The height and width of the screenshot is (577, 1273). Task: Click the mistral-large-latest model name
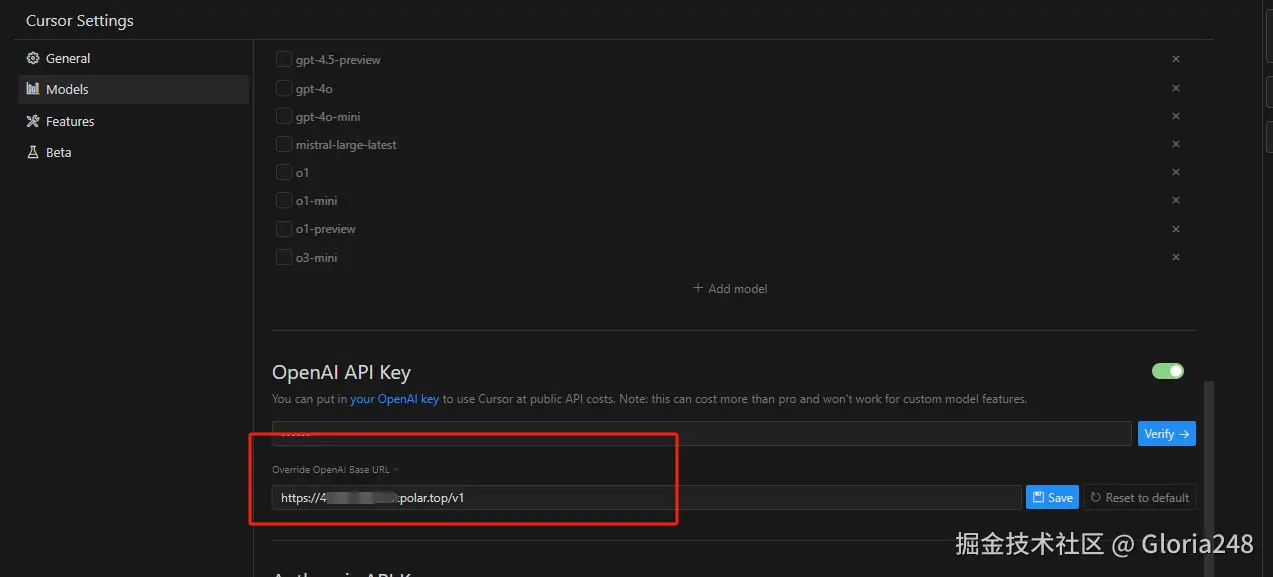[346, 145]
